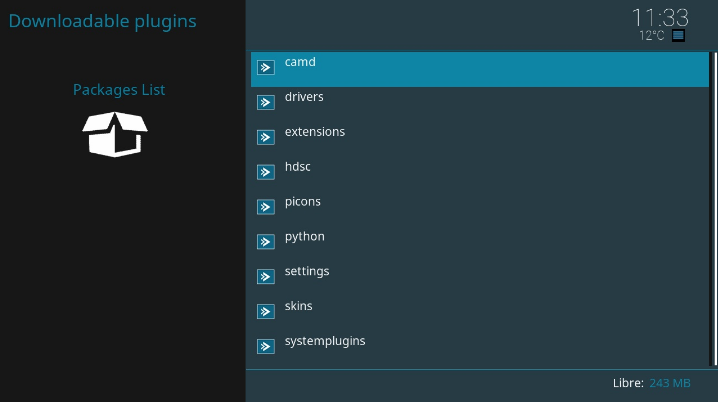Viewport: 719px width, 402px height.
Task: Select the camd list entry
Action: coord(300,62)
